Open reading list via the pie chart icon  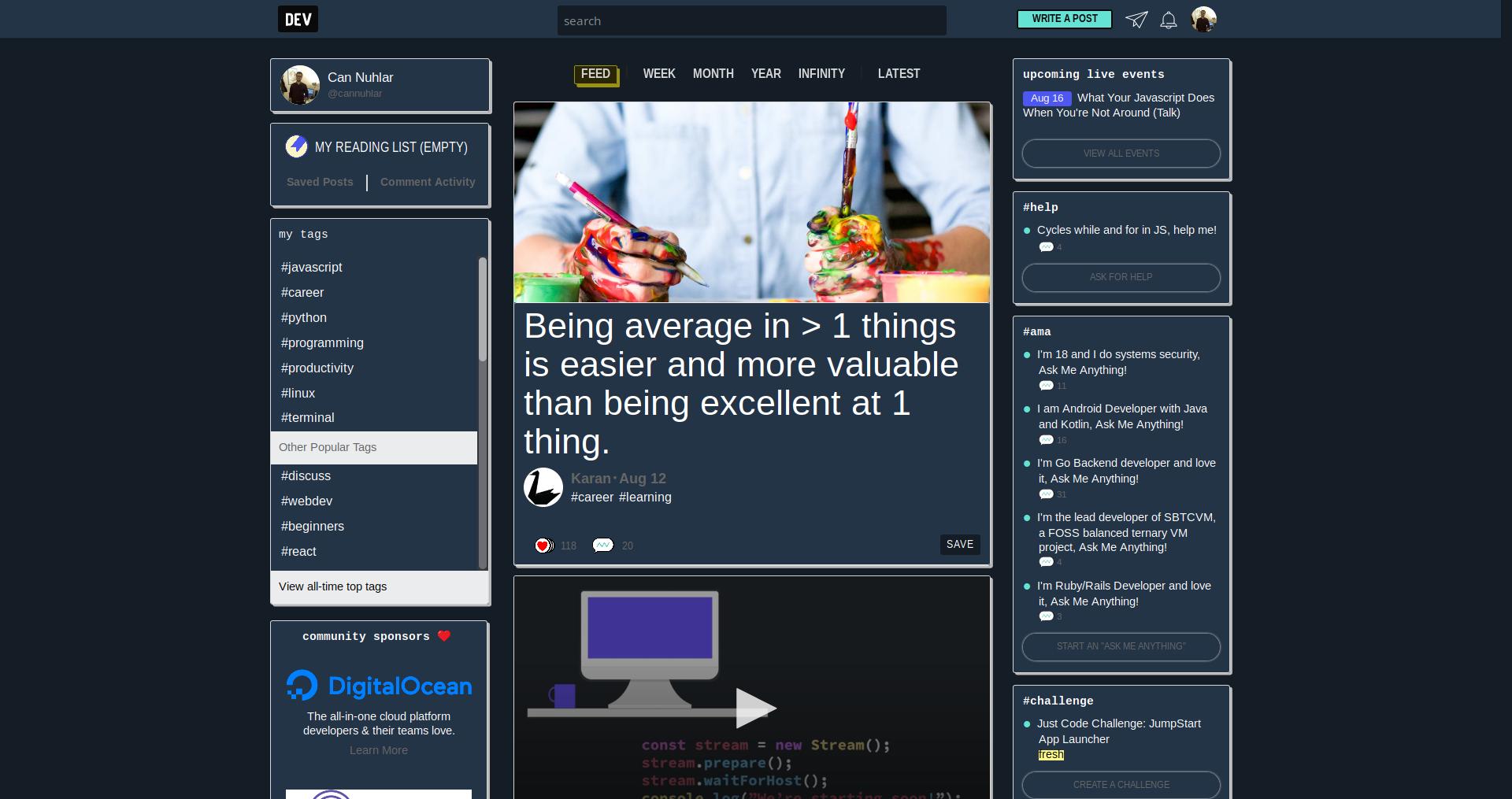[297, 146]
